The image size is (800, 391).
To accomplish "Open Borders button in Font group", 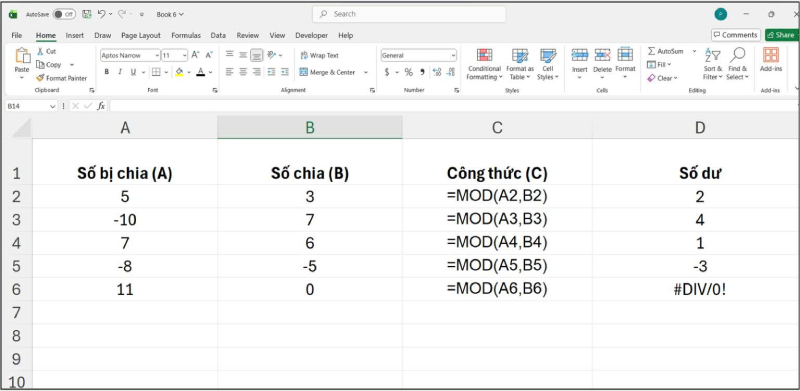I will point(156,72).
